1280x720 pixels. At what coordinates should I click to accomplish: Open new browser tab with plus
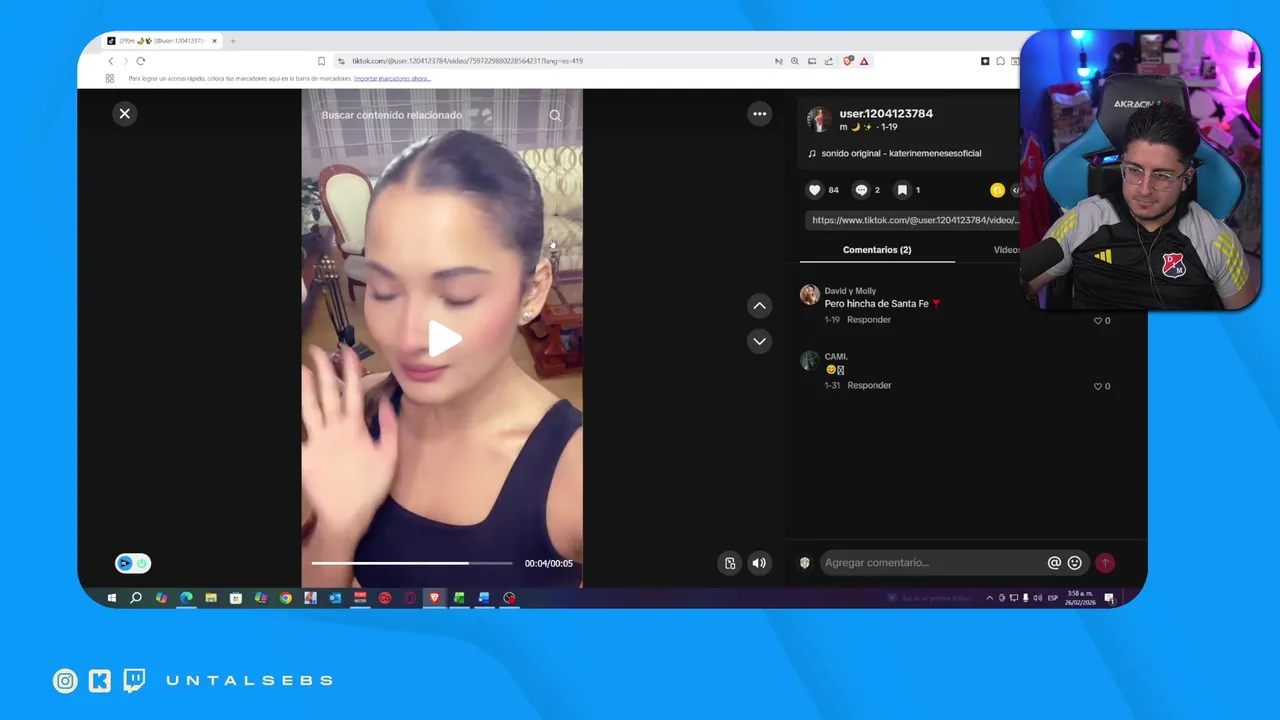233,41
